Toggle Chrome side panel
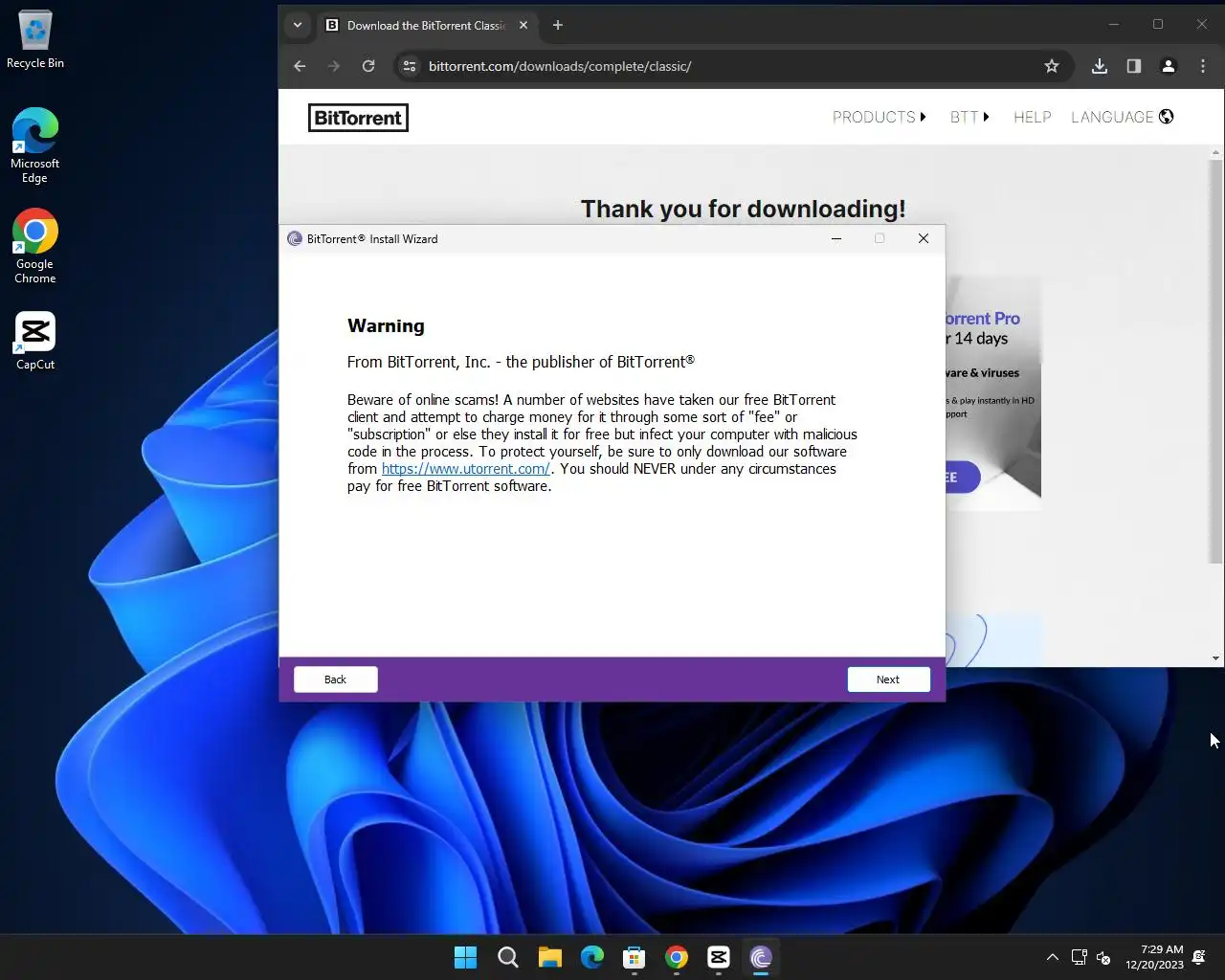The width and height of the screenshot is (1225, 980). [x=1134, y=66]
